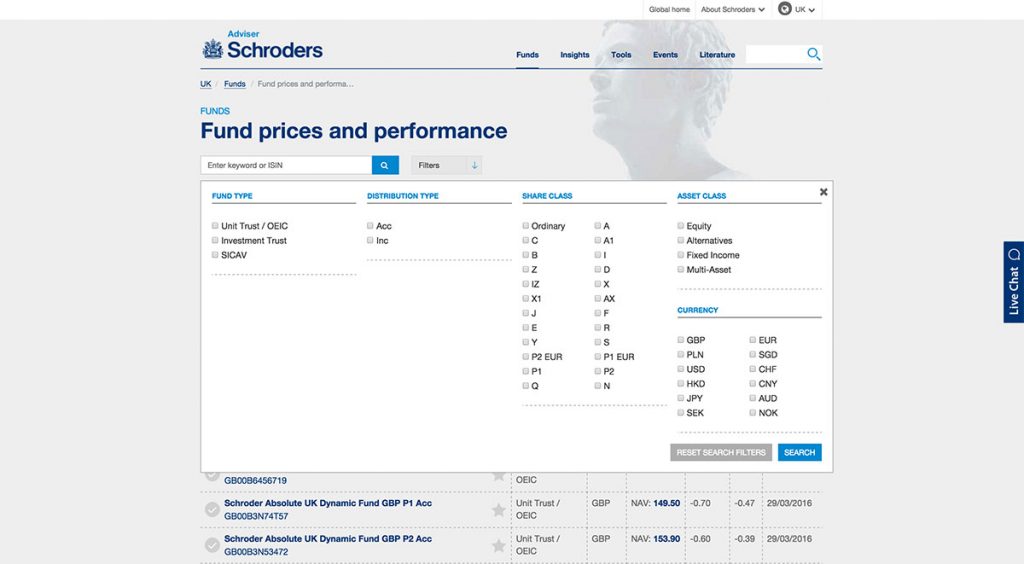Click the blue keyword search button
The width and height of the screenshot is (1024, 564).
click(385, 165)
